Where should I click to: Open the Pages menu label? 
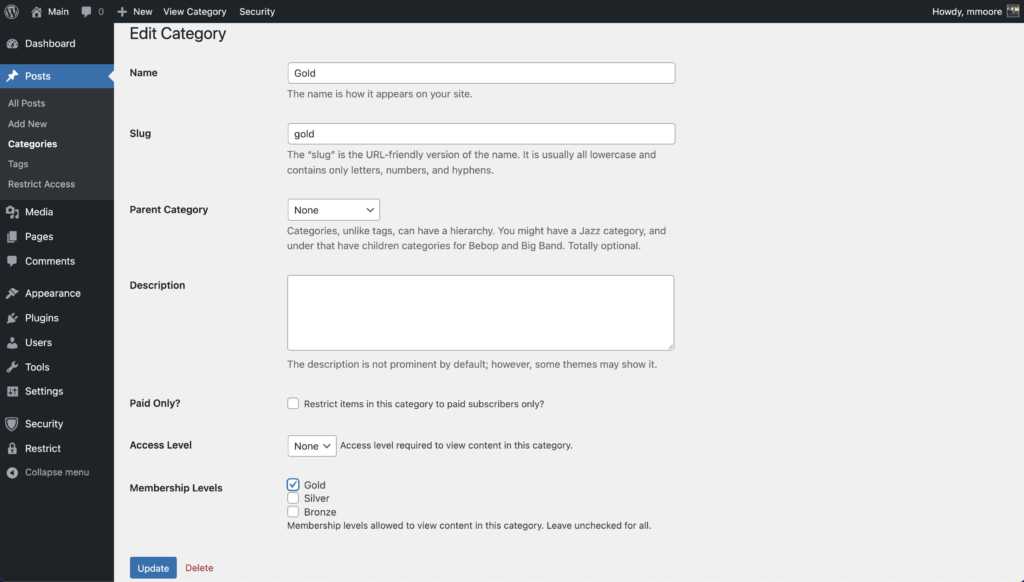click(x=39, y=237)
